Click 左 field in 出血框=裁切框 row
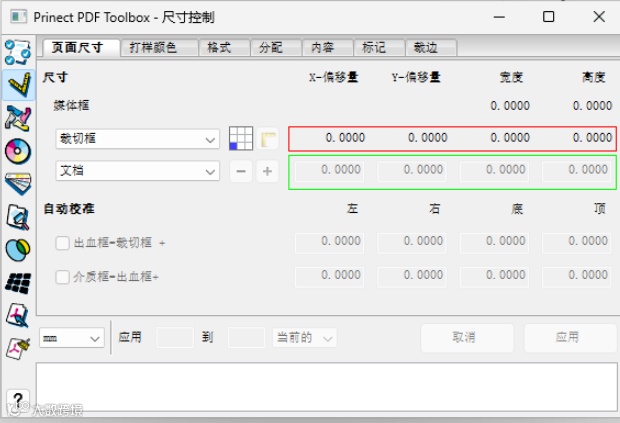The image size is (620, 423). coord(329,242)
